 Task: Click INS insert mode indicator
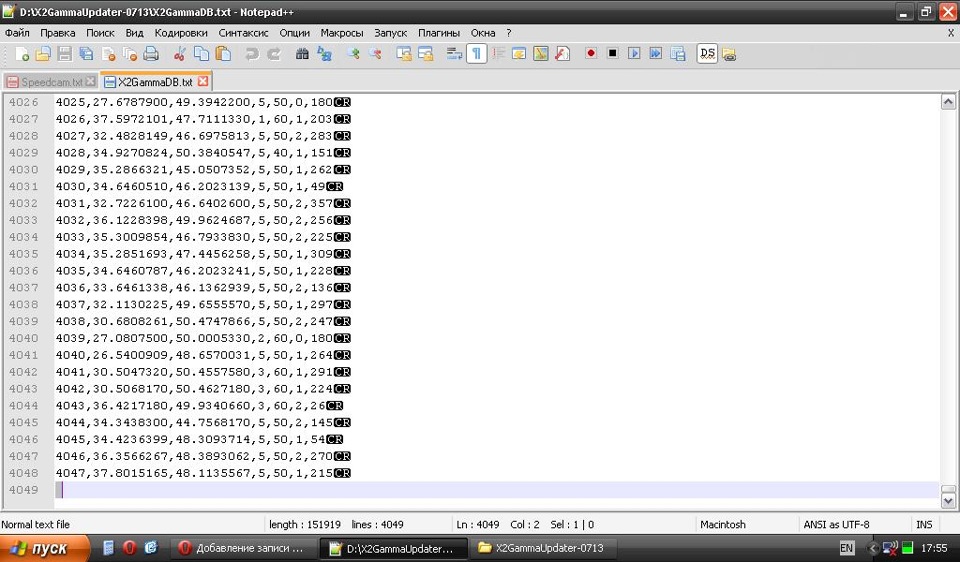(x=924, y=525)
